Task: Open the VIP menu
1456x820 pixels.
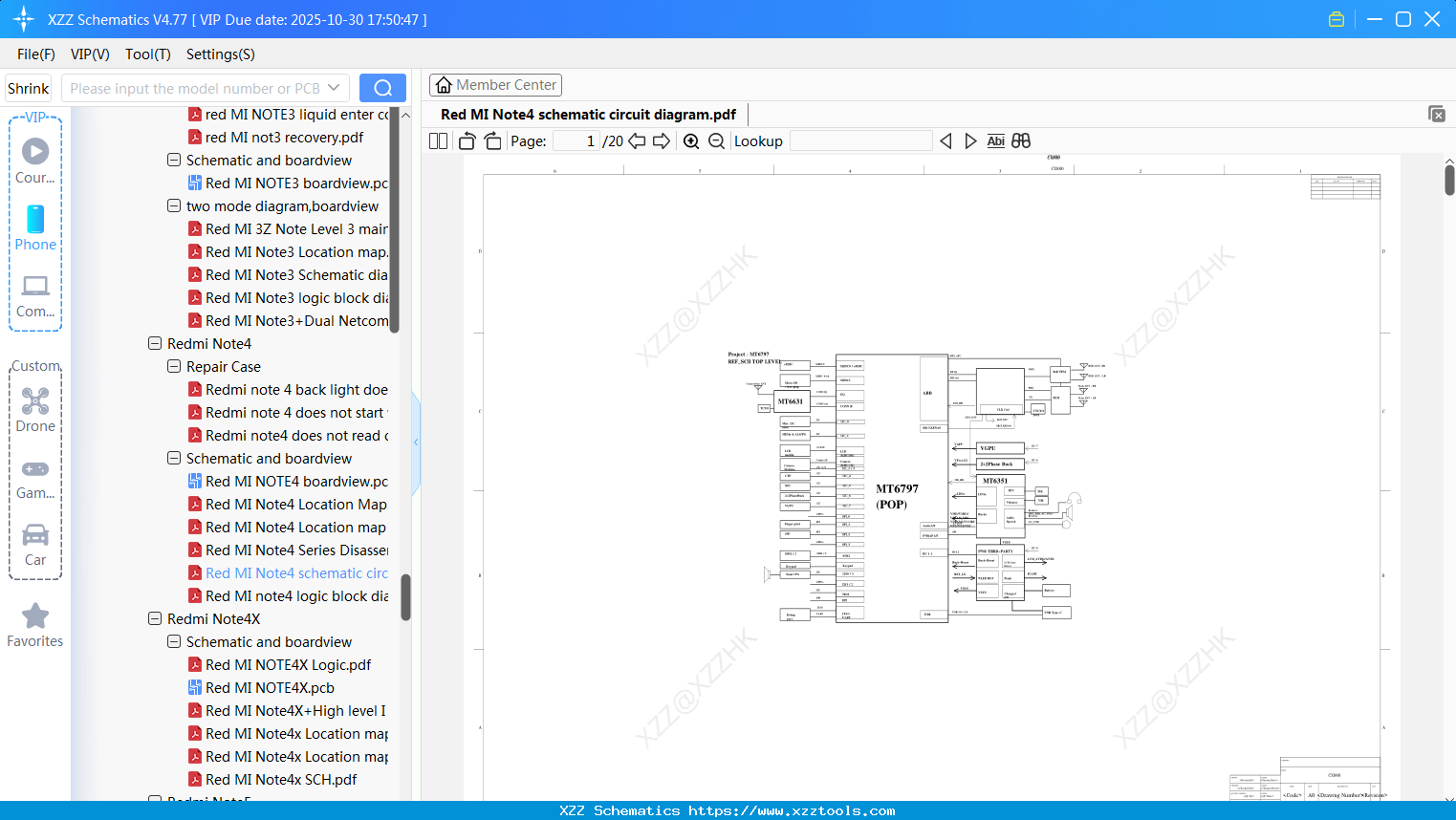Action: pos(89,54)
